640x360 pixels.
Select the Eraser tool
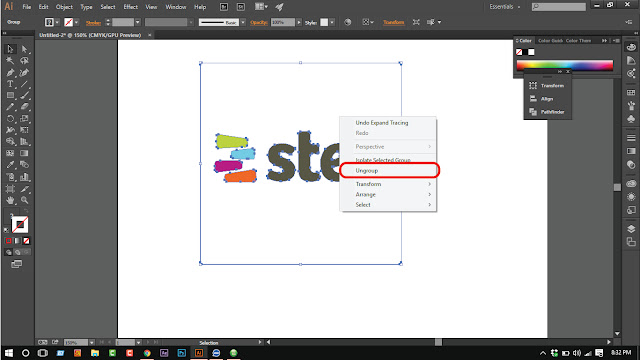click(x=24, y=107)
